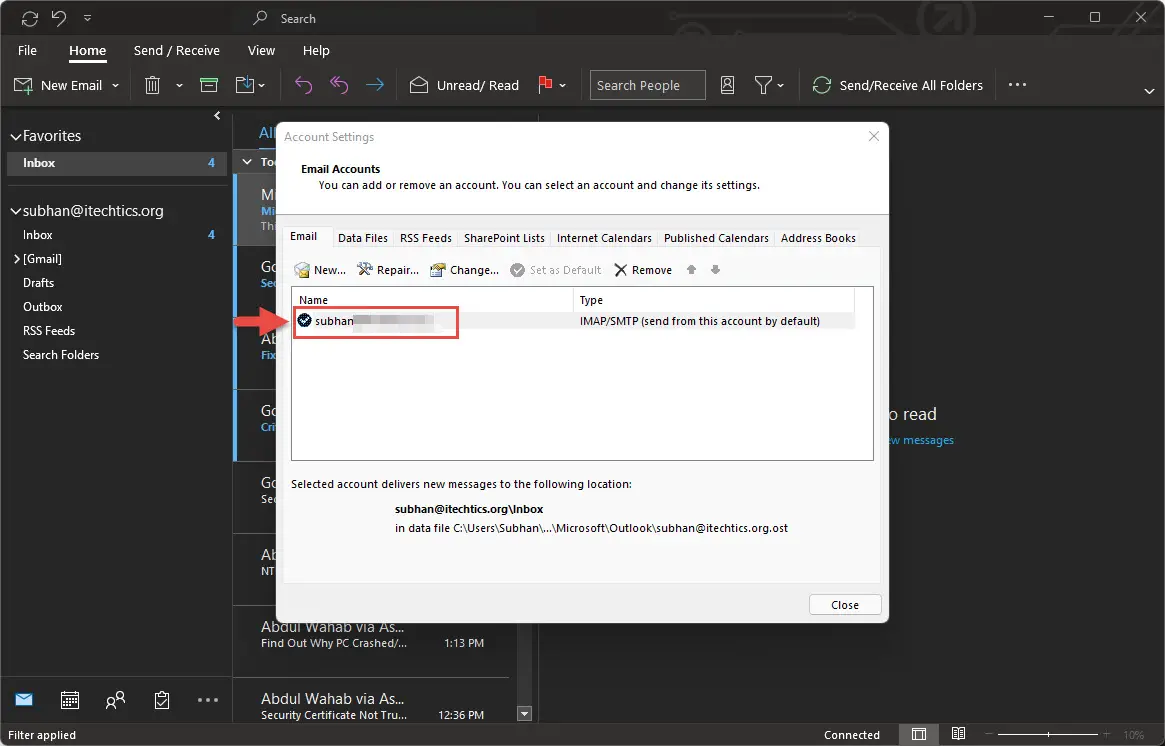Open the Help ribbon tab

tap(316, 51)
